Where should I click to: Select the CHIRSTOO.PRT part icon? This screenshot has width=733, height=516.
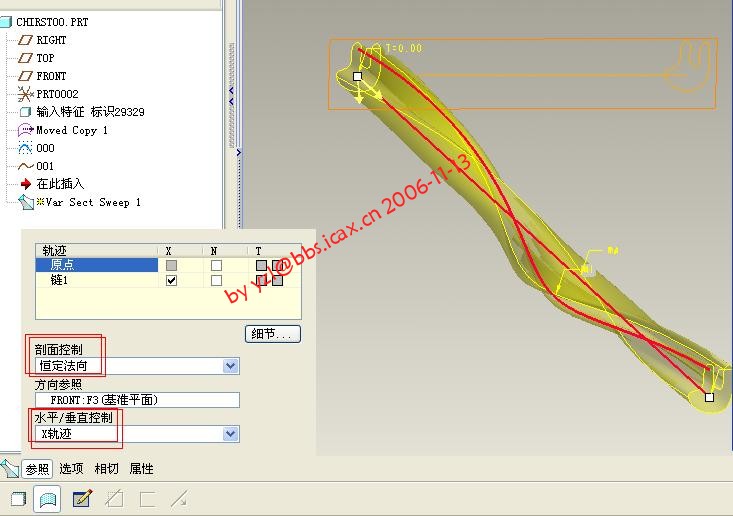pyautogui.click(x=6, y=22)
